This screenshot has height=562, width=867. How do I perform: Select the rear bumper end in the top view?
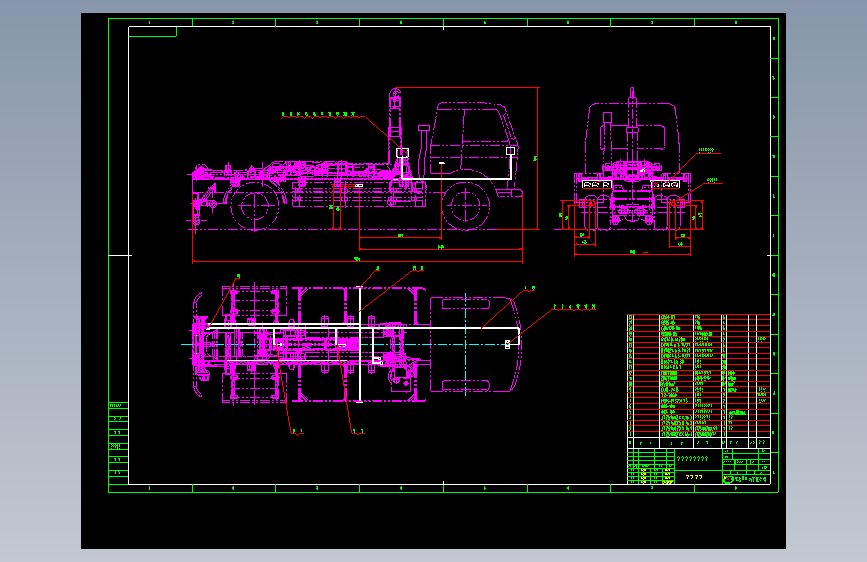[x=198, y=344]
